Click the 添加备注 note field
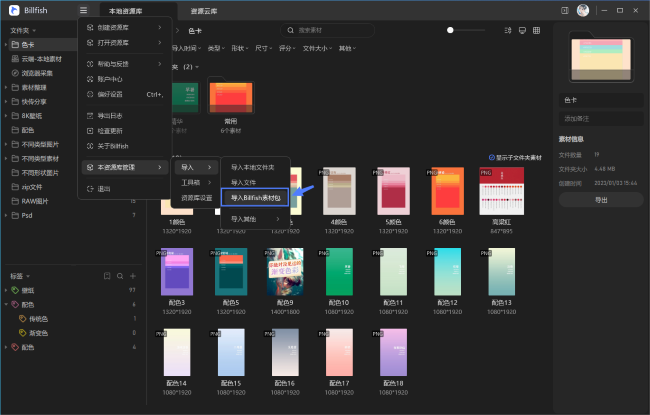Image resolution: width=650 pixels, height=415 pixels. pos(600,118)
